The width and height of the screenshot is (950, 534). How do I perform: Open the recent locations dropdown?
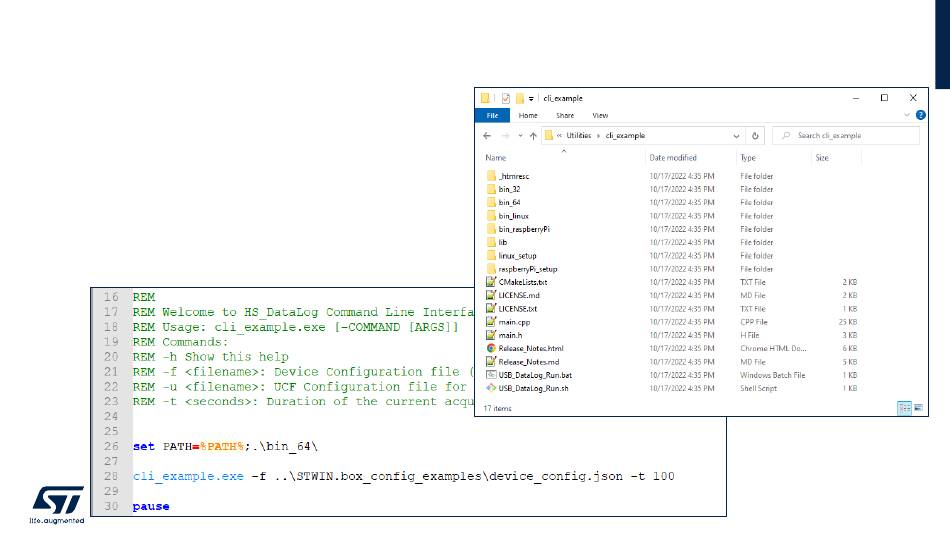[520, 136]
